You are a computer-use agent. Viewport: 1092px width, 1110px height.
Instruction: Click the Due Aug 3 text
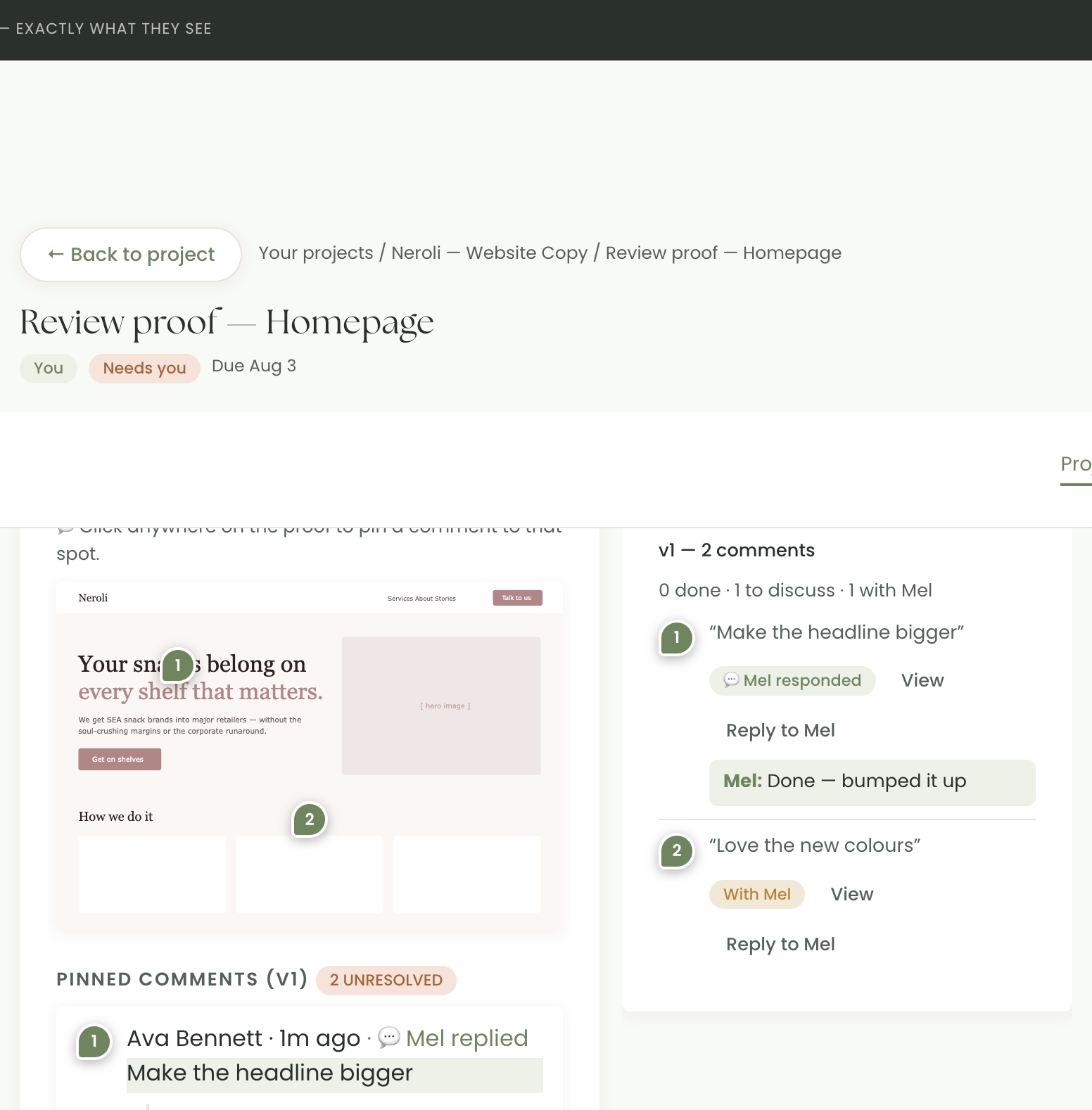tap(254, 366)
